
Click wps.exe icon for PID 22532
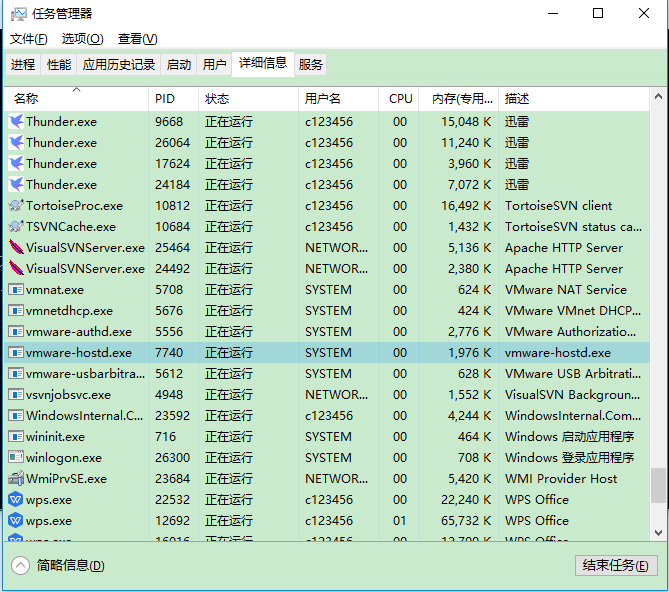point(16,499)
